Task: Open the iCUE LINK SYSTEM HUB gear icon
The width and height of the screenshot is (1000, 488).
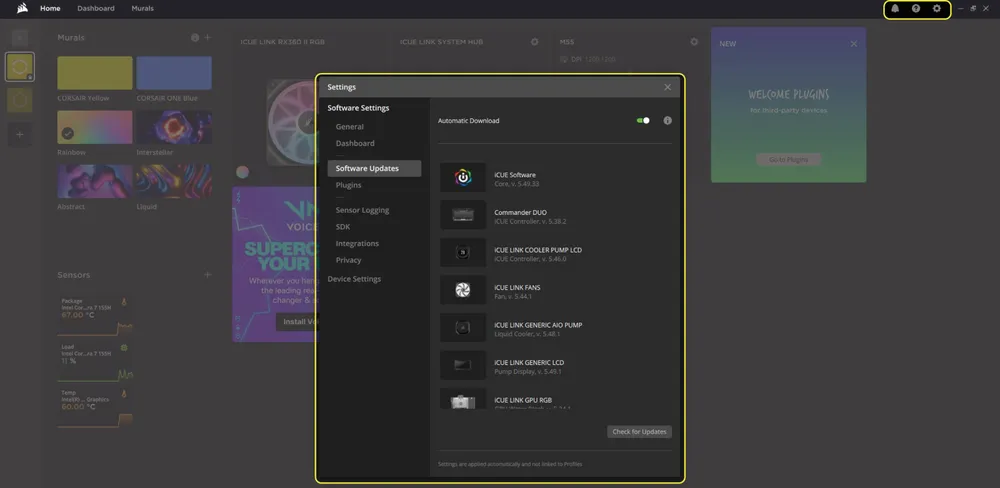Action: coord(534,42)
